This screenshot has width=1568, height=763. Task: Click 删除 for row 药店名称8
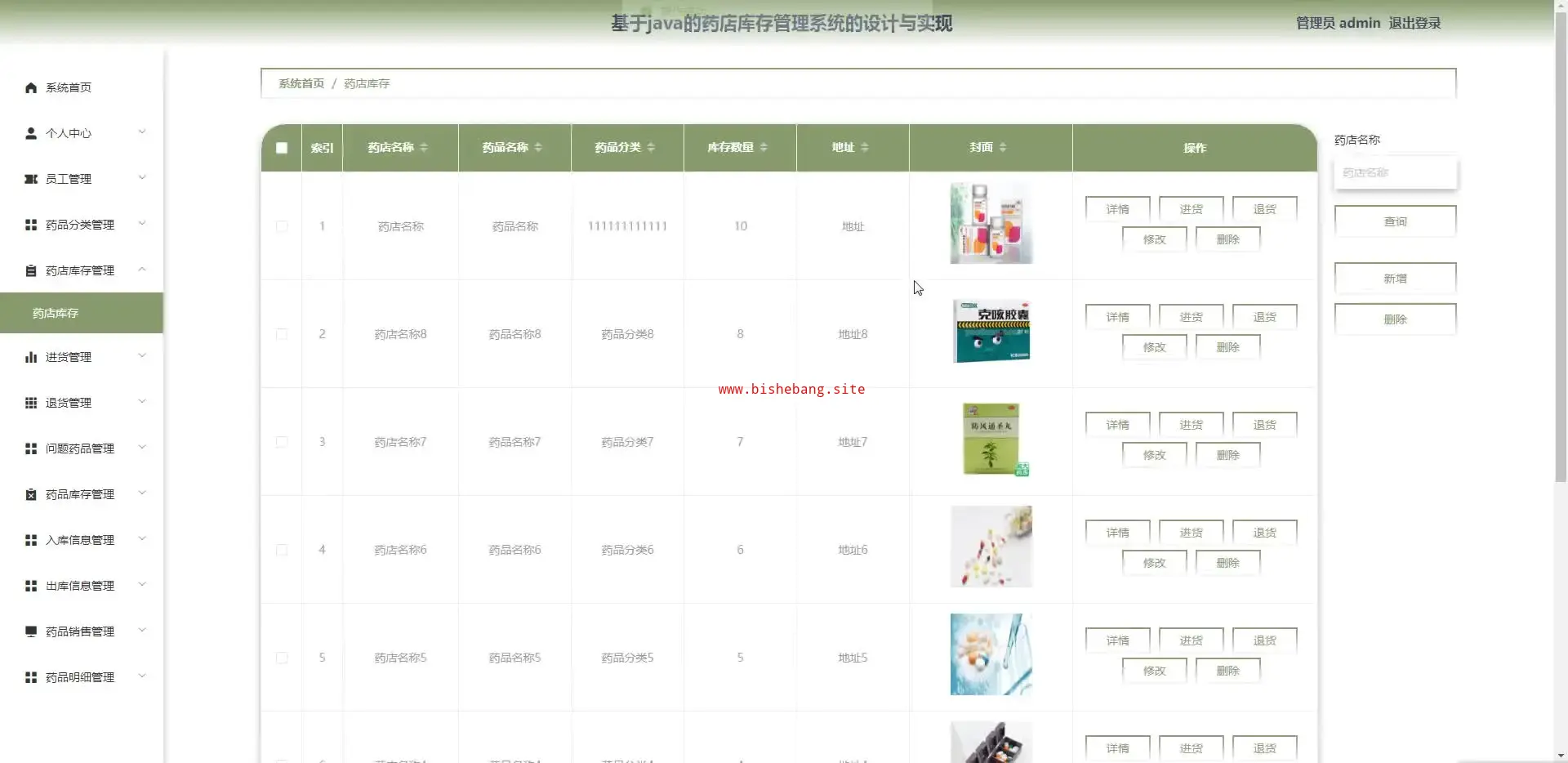[1227, 347]
